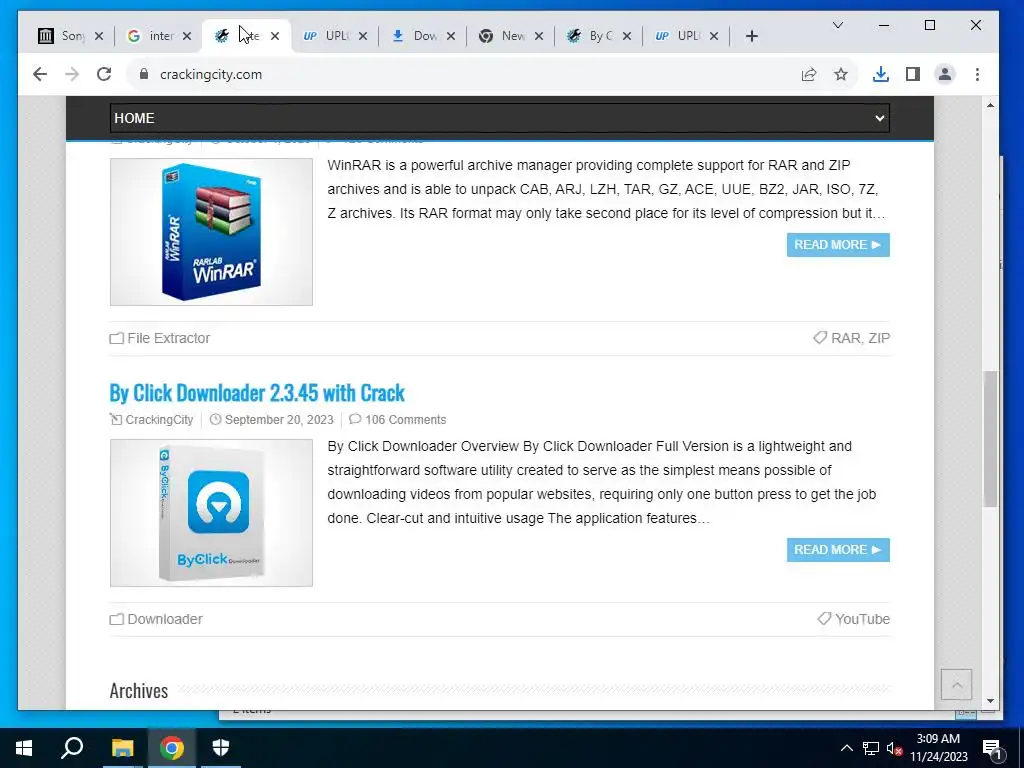Open the taskbar search icon

click(x=72, y=748)
